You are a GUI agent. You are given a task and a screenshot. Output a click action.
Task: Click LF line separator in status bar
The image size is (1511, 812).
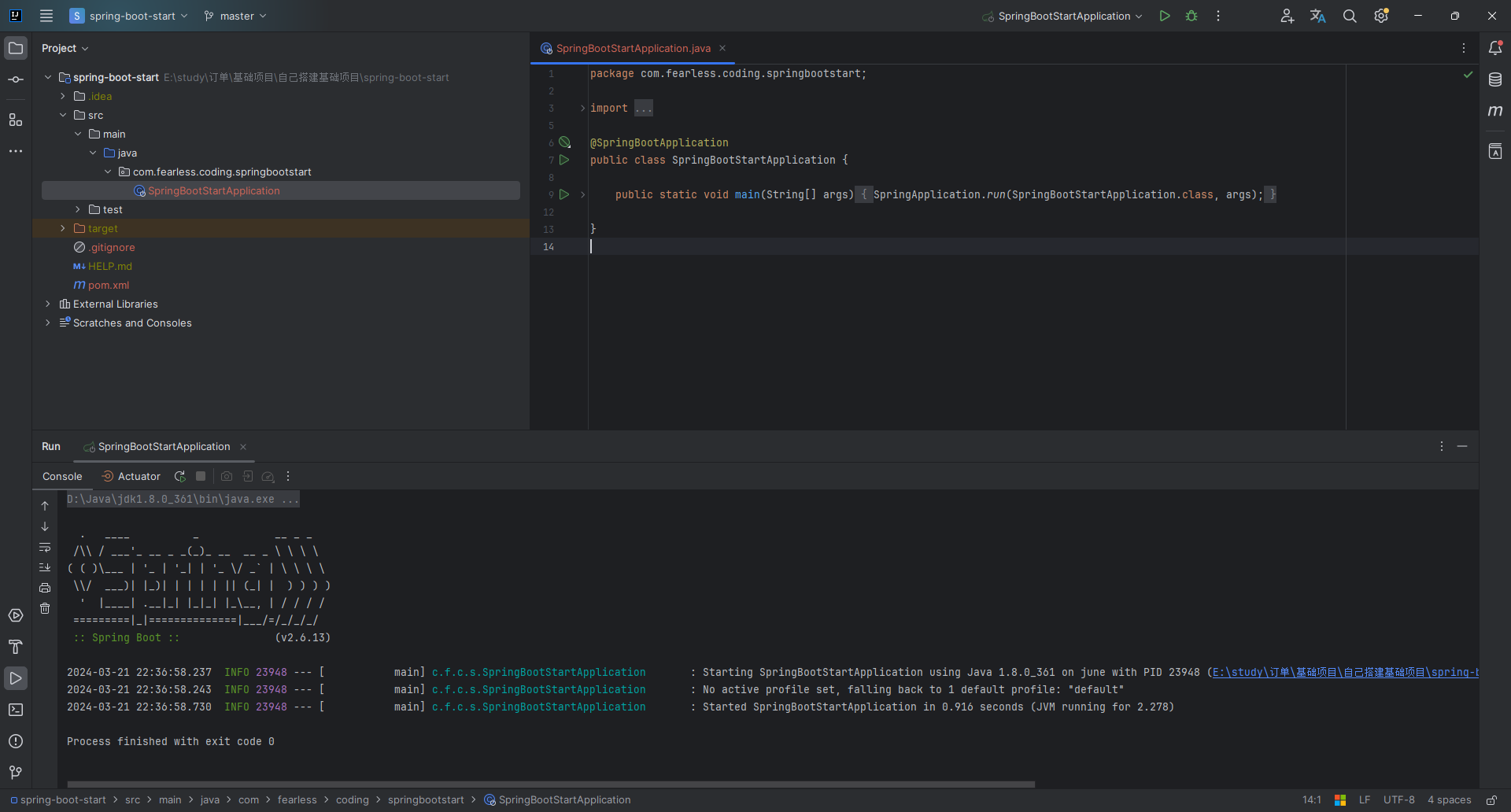coord(1365,800)
